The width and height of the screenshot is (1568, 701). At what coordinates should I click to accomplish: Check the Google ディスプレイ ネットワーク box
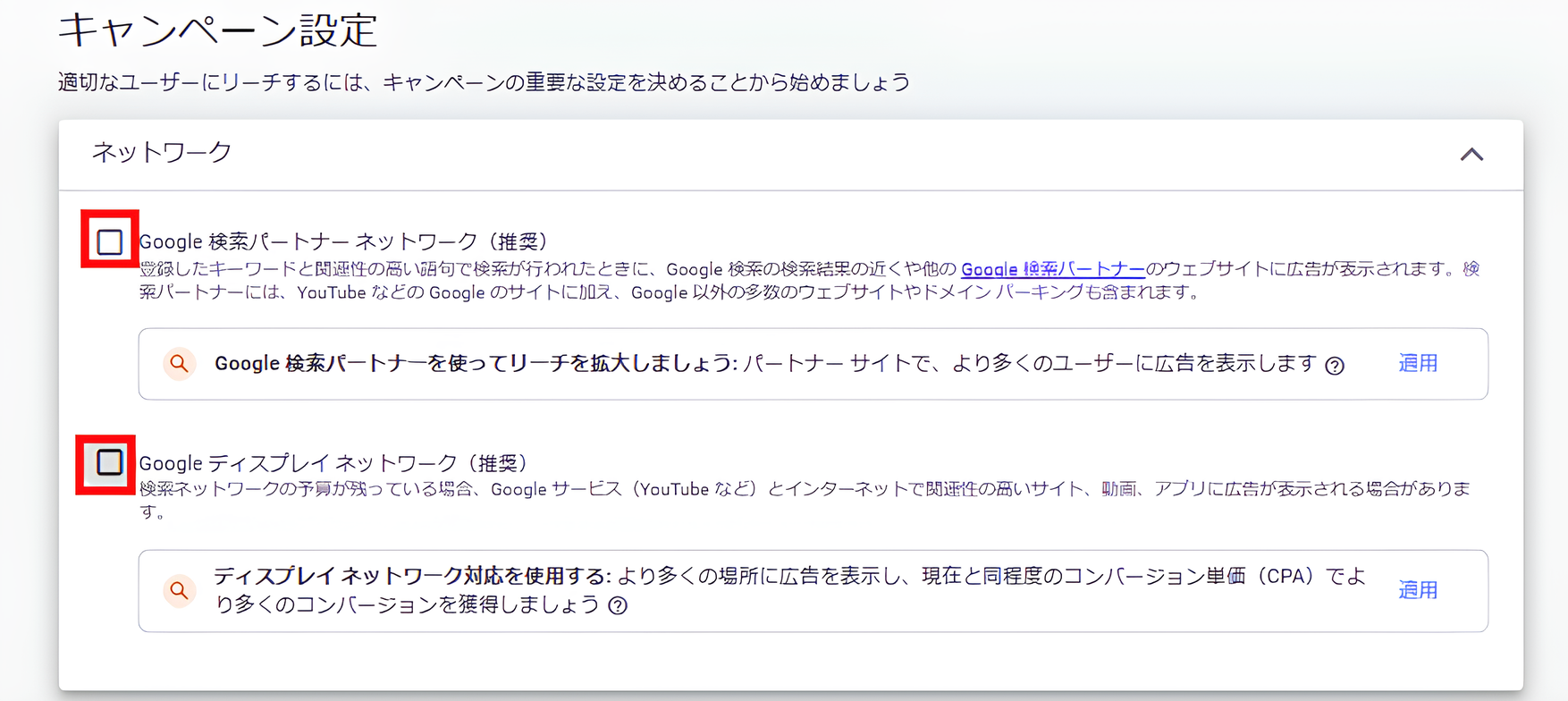109,462
